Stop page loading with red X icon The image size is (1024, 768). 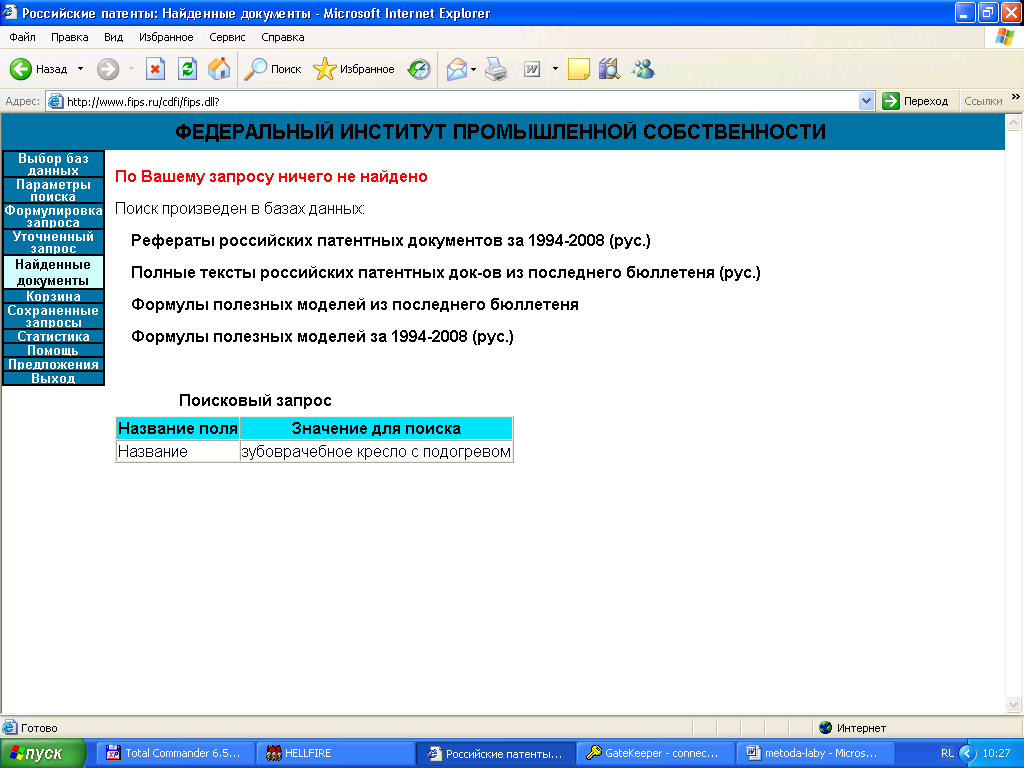(x=155, y=69)
